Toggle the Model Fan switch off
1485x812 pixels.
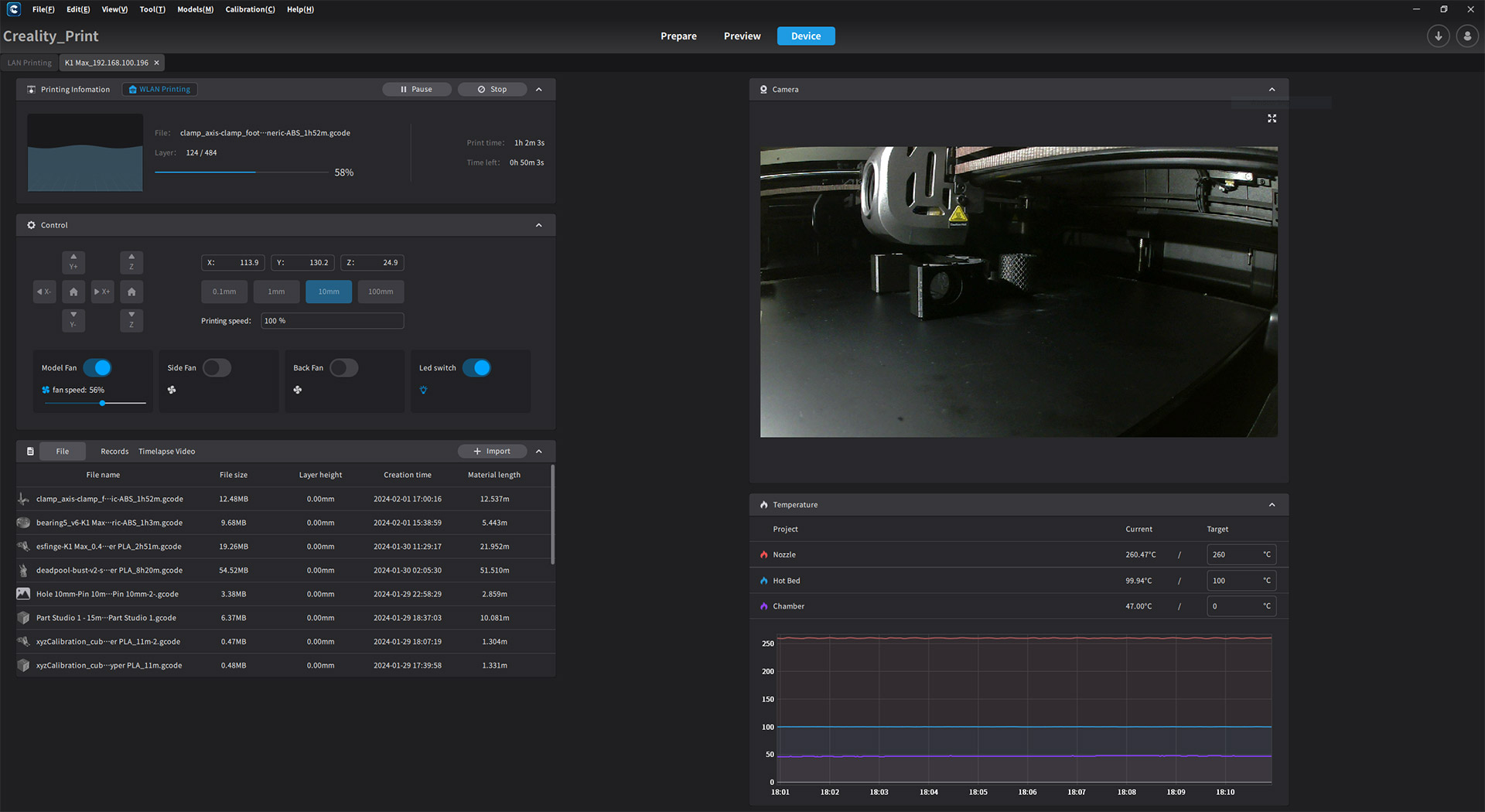(x=97, y=367)
